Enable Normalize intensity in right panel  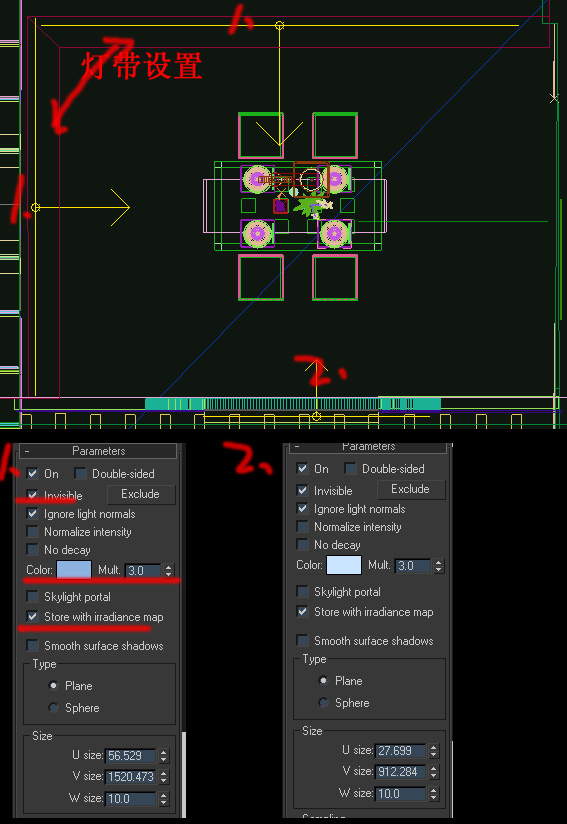pyautogui.click(x=303, y=527)
